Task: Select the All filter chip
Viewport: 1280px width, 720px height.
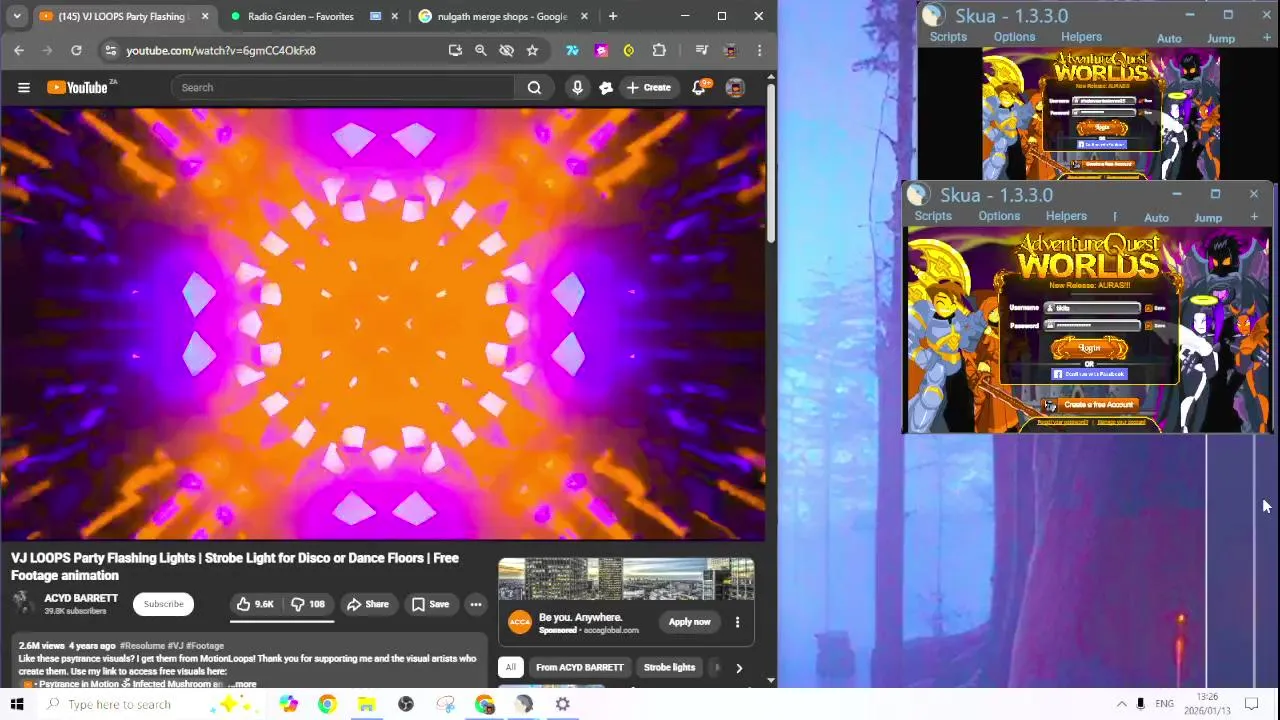Action: tap(510, 667)
